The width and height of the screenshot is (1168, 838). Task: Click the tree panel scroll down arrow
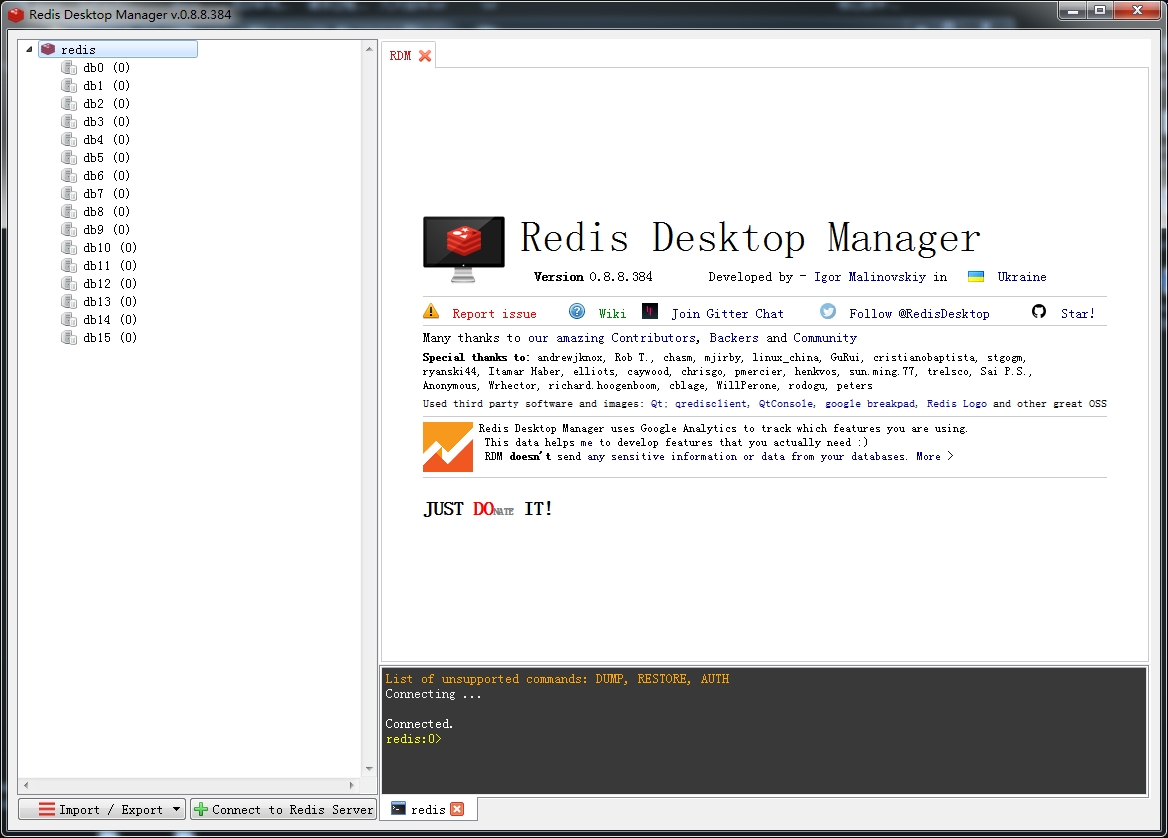pos(369,769)
